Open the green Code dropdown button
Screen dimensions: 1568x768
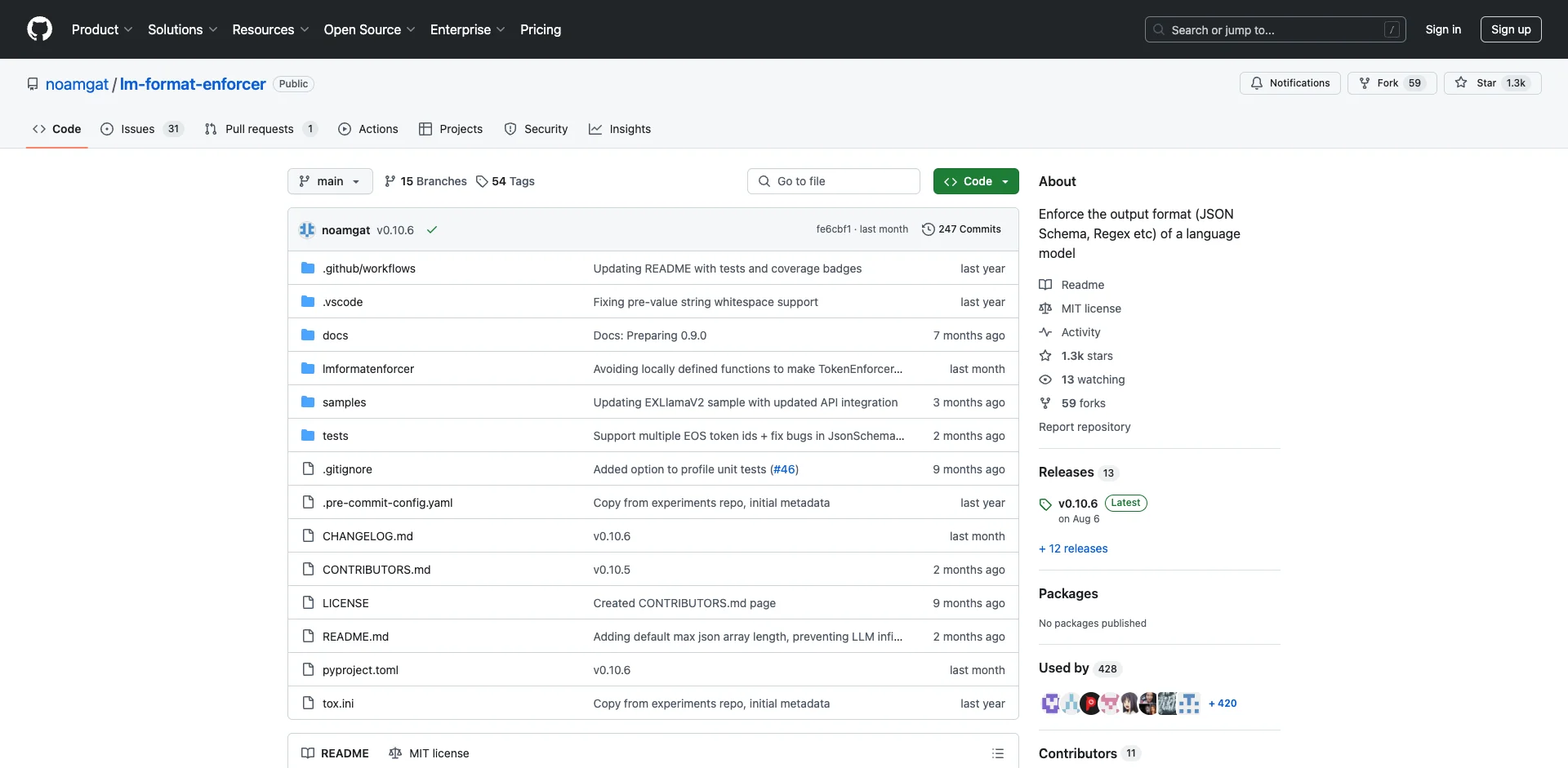976,181
